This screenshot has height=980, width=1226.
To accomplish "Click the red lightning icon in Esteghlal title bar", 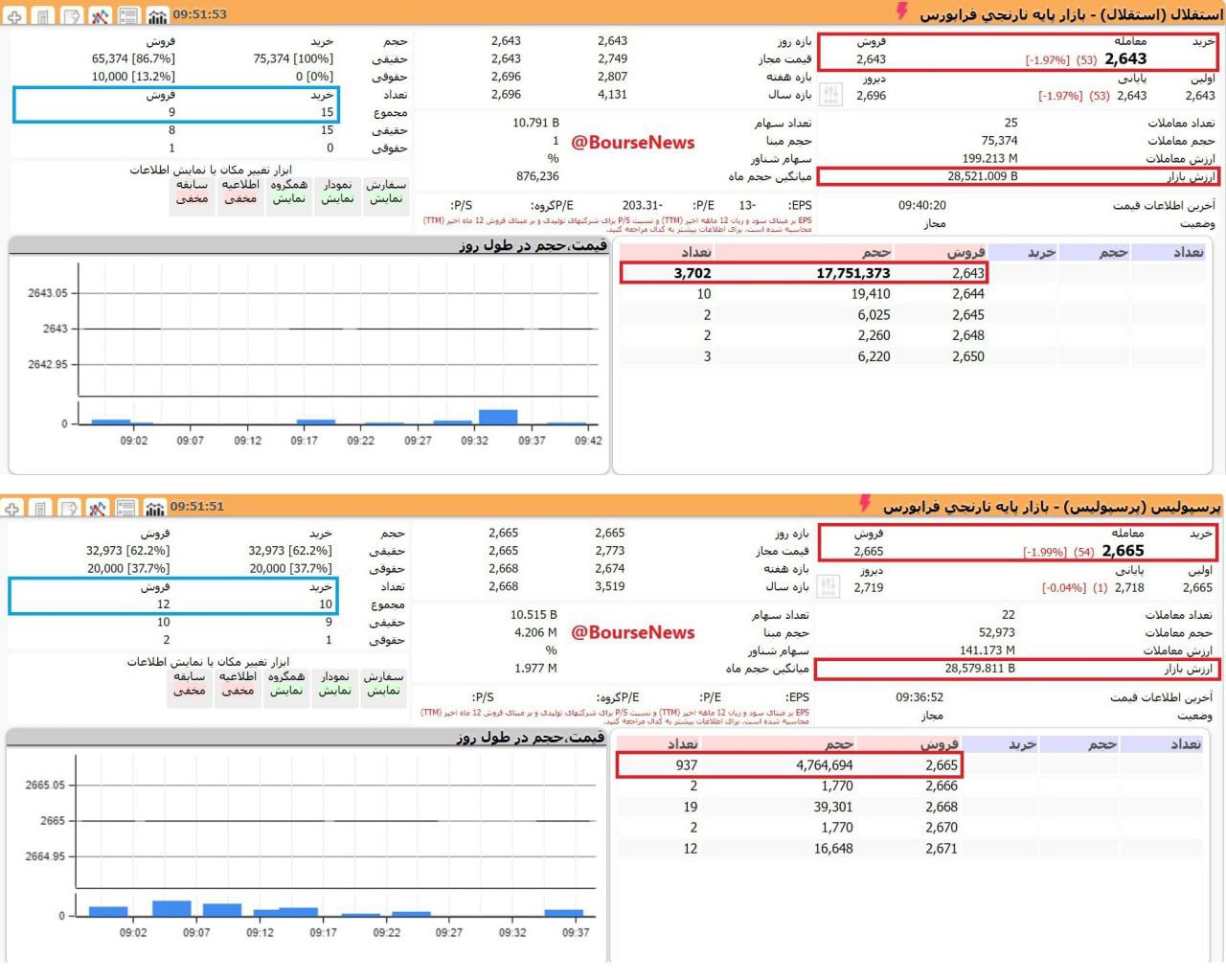I will (901, 11).
